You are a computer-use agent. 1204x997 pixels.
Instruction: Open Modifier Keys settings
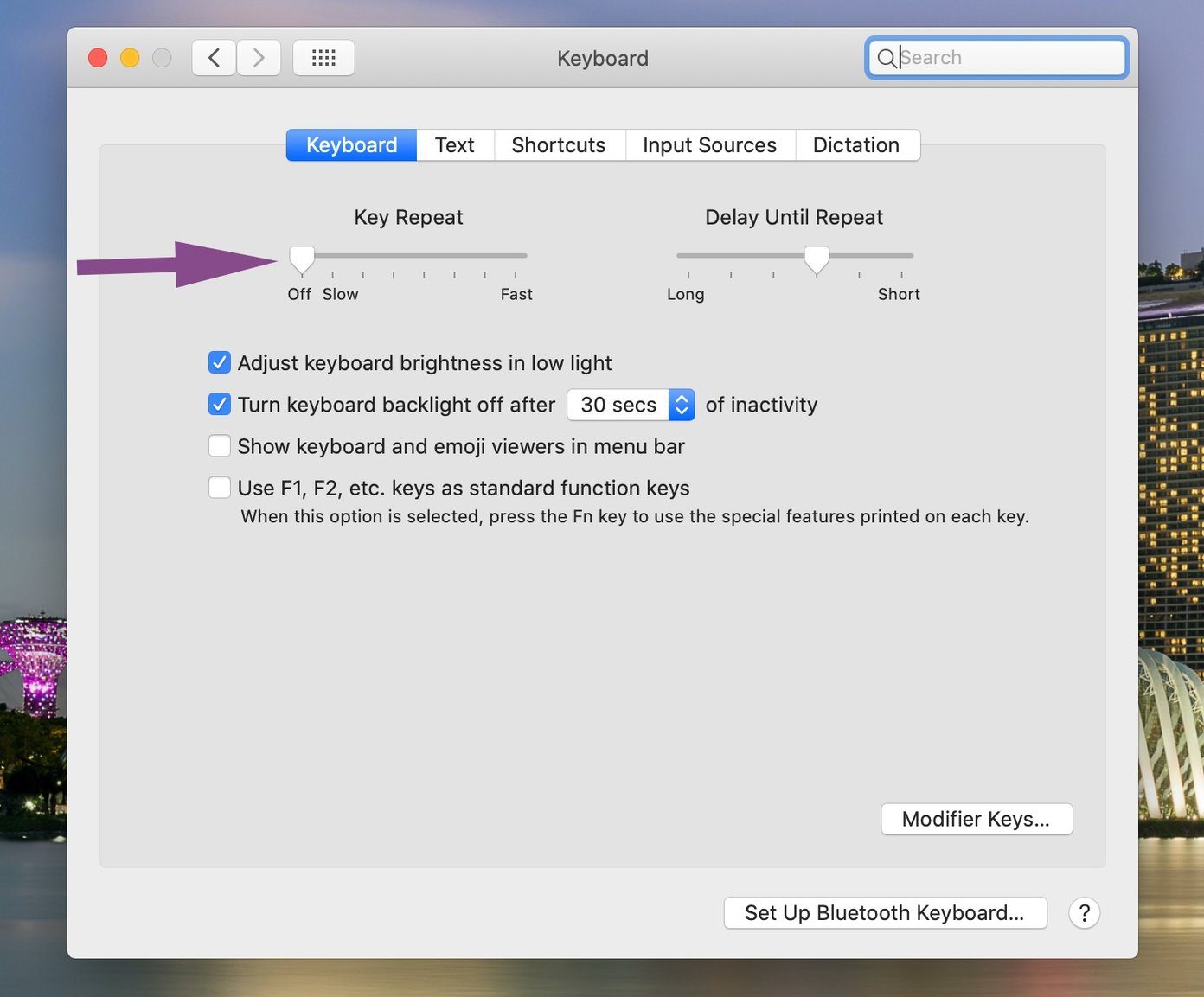tap(977, 819)
